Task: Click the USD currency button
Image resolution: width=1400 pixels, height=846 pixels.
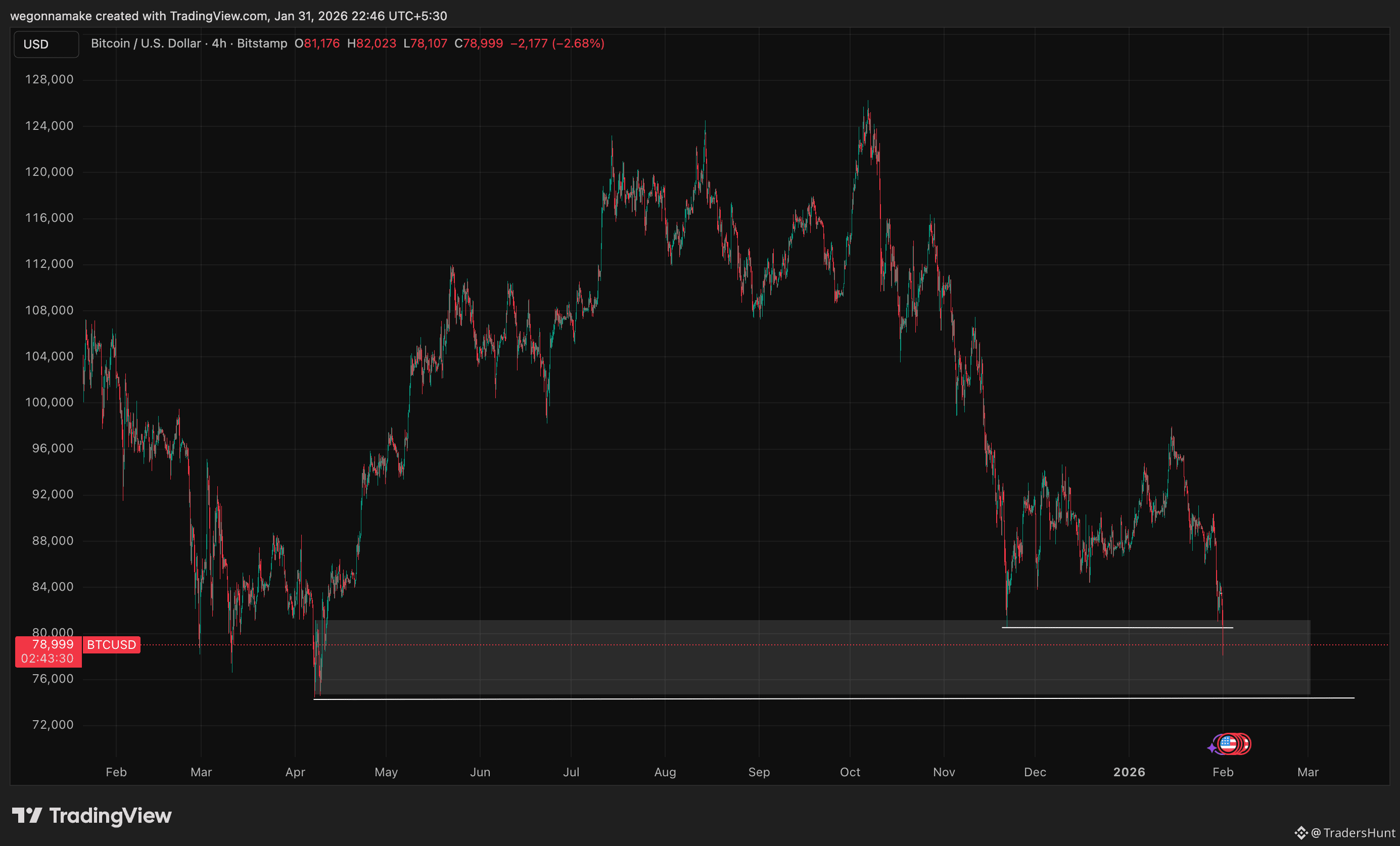Action: [x=46, y=44]
